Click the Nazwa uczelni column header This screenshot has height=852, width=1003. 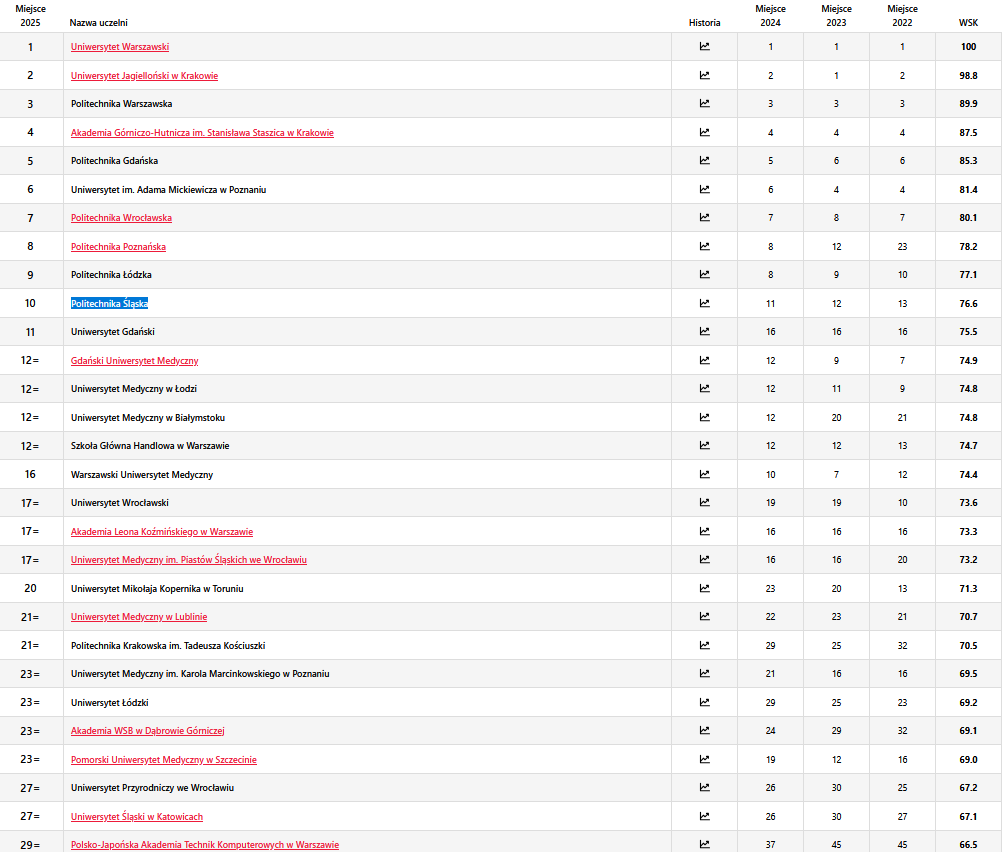pos(99,22)
